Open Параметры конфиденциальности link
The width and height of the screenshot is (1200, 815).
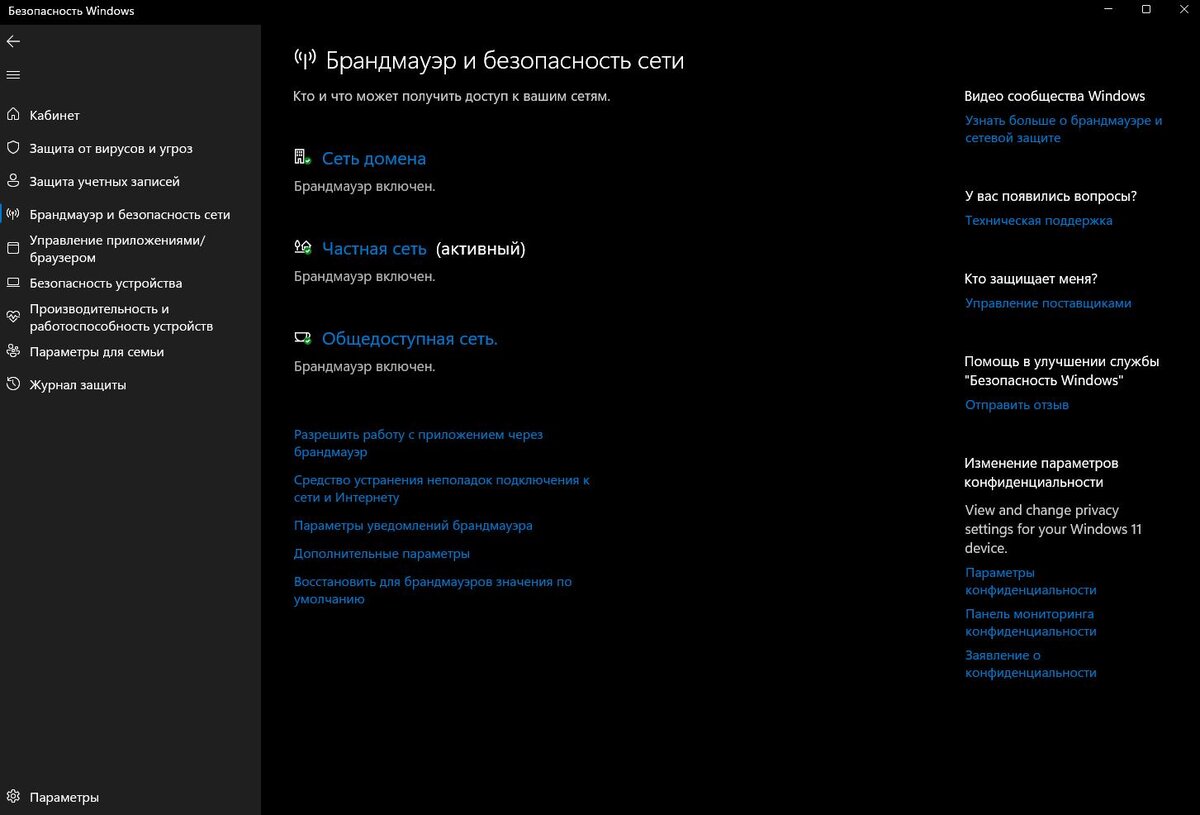pyautogui.click(x=1030, y=581)
